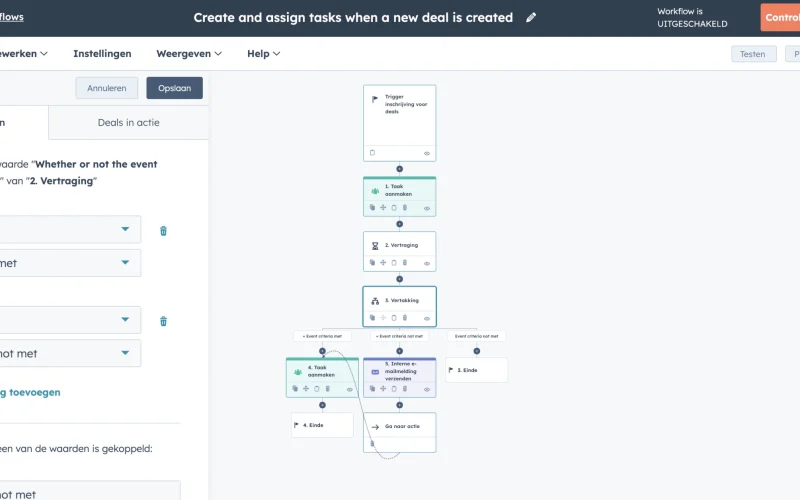Click the clipboard icon on the Trigger card
The image size is (800, 500).
tap(372, 153)
